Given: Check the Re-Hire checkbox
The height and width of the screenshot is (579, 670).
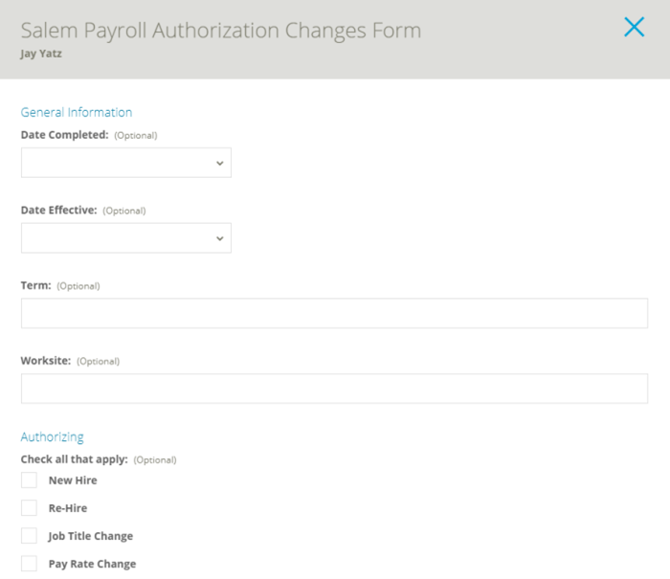Looking at the screenshot, I should click(29, 508).
